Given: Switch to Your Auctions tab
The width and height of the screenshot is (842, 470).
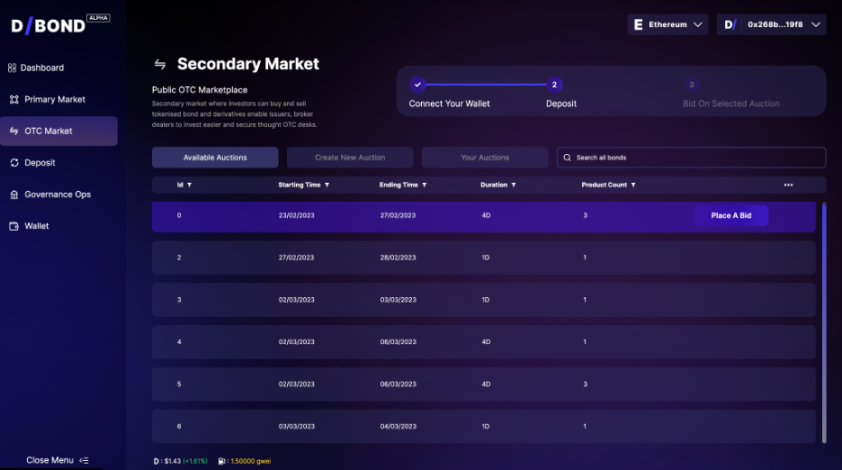Looking at the screenshot, I should click(485, 158).
